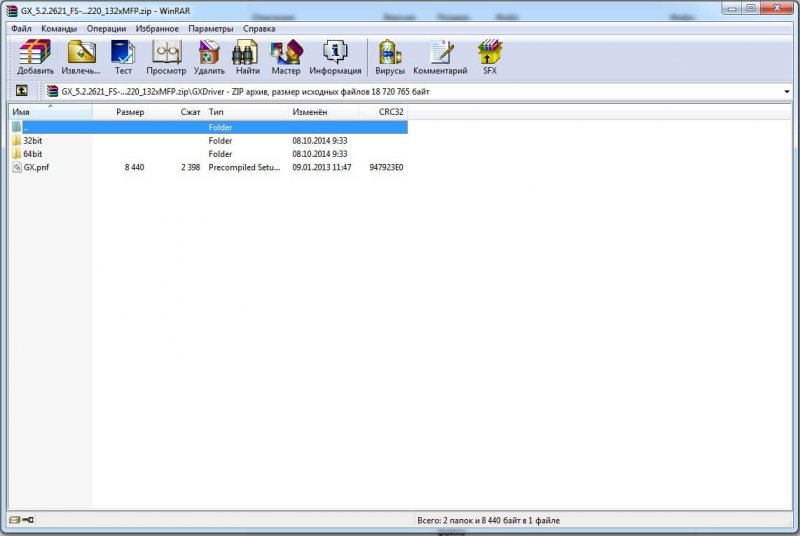Click the CRC value 947923E0

386,167
